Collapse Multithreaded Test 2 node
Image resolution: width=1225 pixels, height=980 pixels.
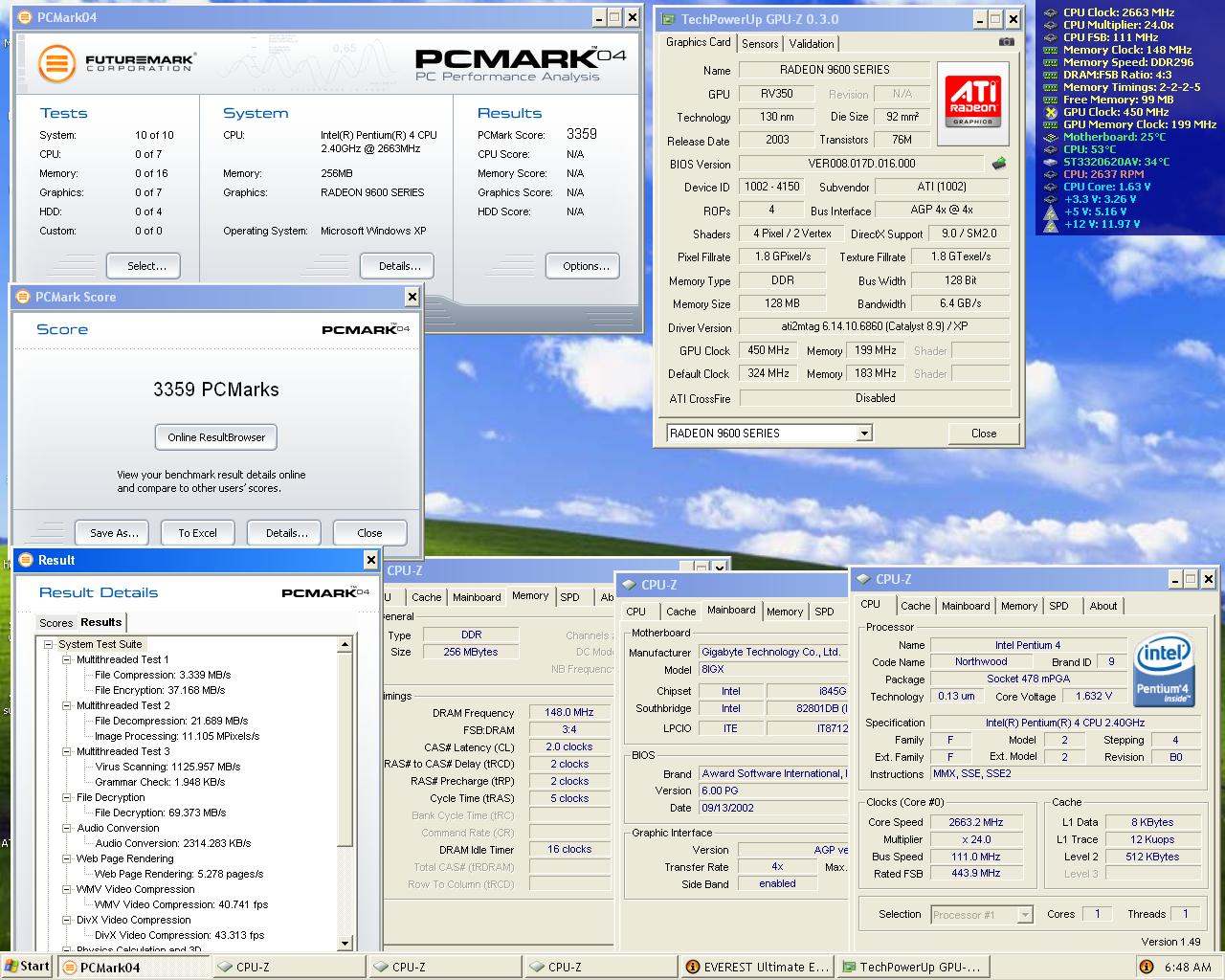[x=67, y=705]
